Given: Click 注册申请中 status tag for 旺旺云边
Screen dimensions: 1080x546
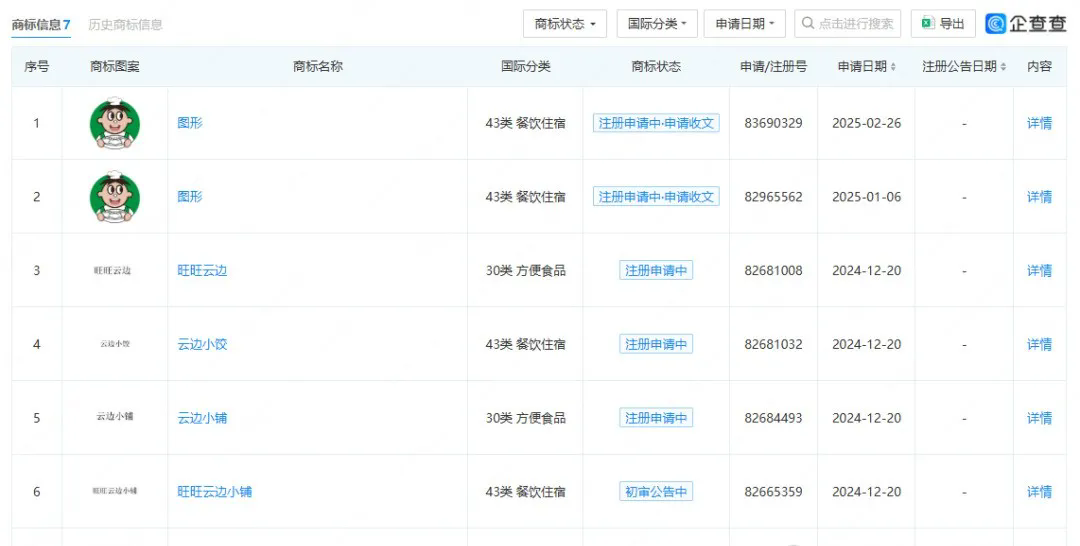Looking at the screenshot, I should coord(656,271).
